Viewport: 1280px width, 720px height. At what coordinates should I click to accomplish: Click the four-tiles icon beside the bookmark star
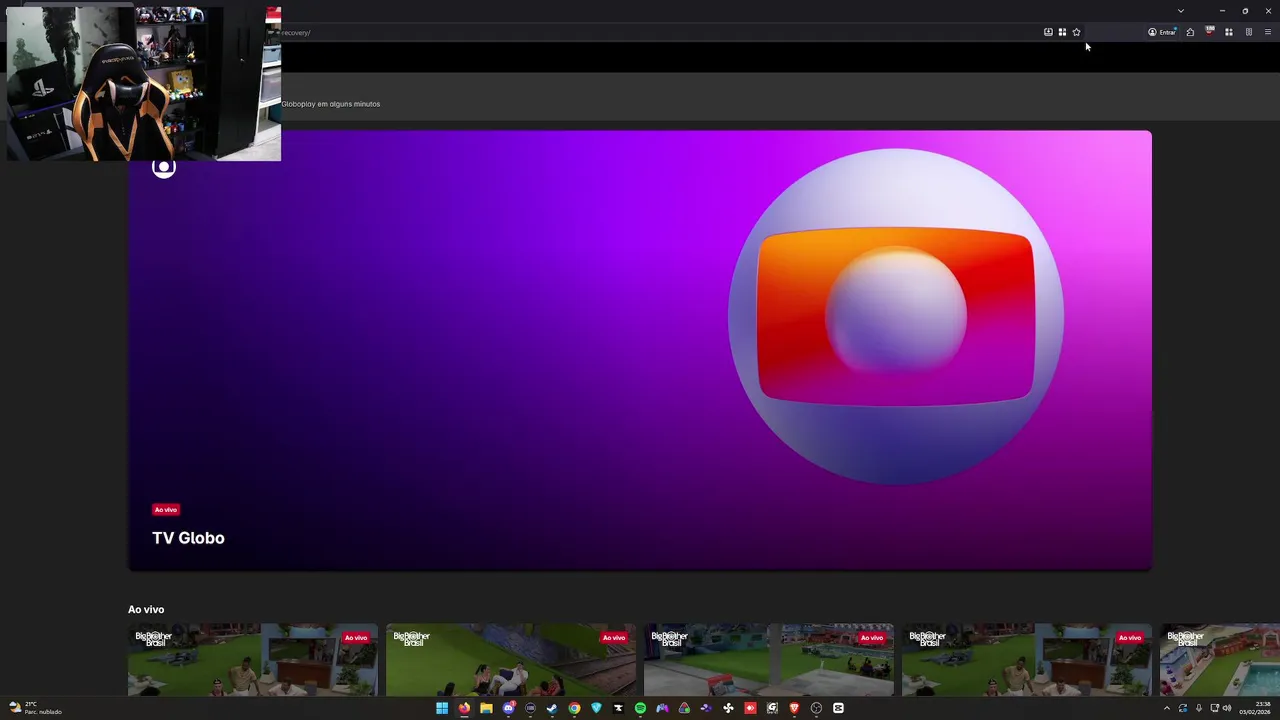1062,32
